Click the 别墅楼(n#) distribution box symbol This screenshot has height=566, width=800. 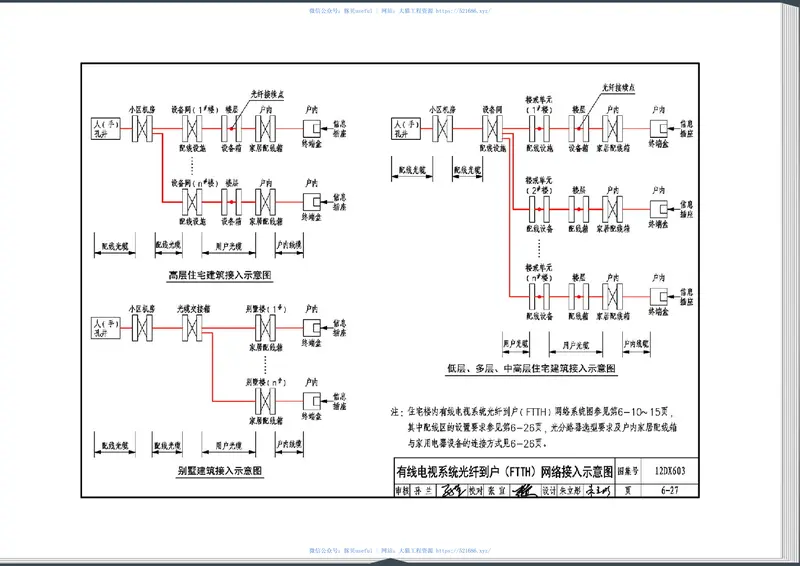coord(266,400)
